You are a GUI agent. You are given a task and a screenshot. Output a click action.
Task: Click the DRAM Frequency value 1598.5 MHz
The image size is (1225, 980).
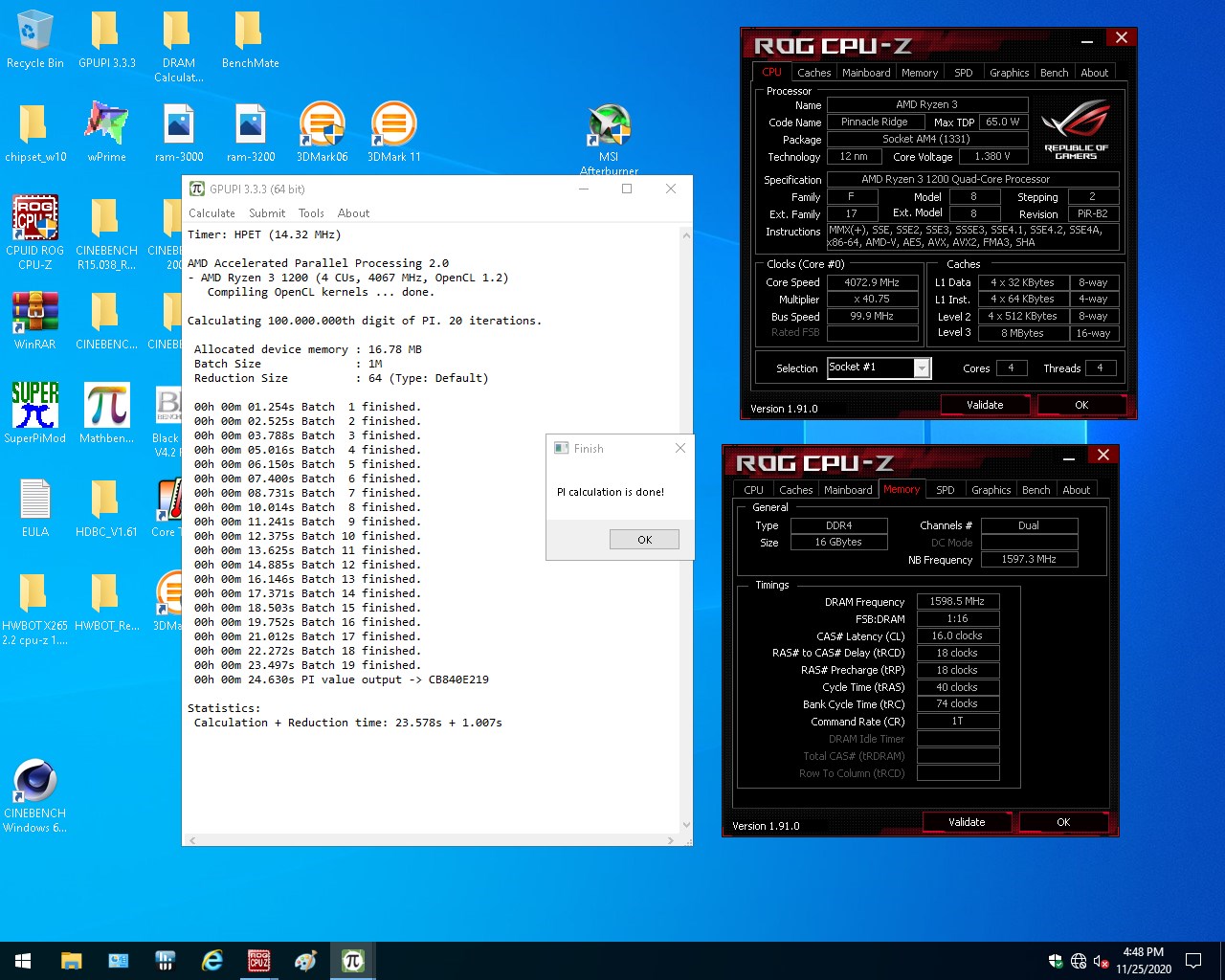click(958, 601)
